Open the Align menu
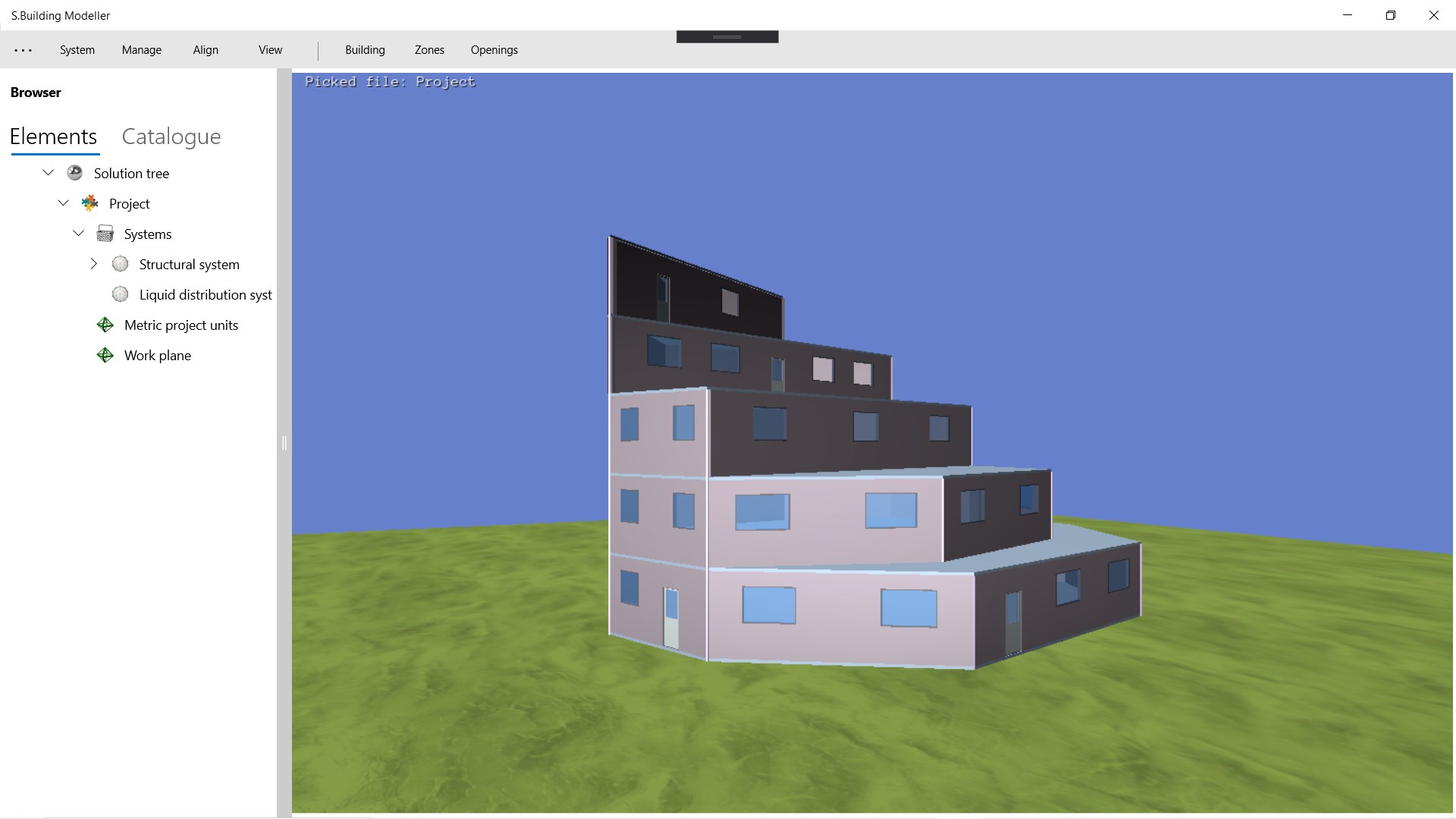The height and width of the screenshot is (819, 1456). tap(206, 50)
